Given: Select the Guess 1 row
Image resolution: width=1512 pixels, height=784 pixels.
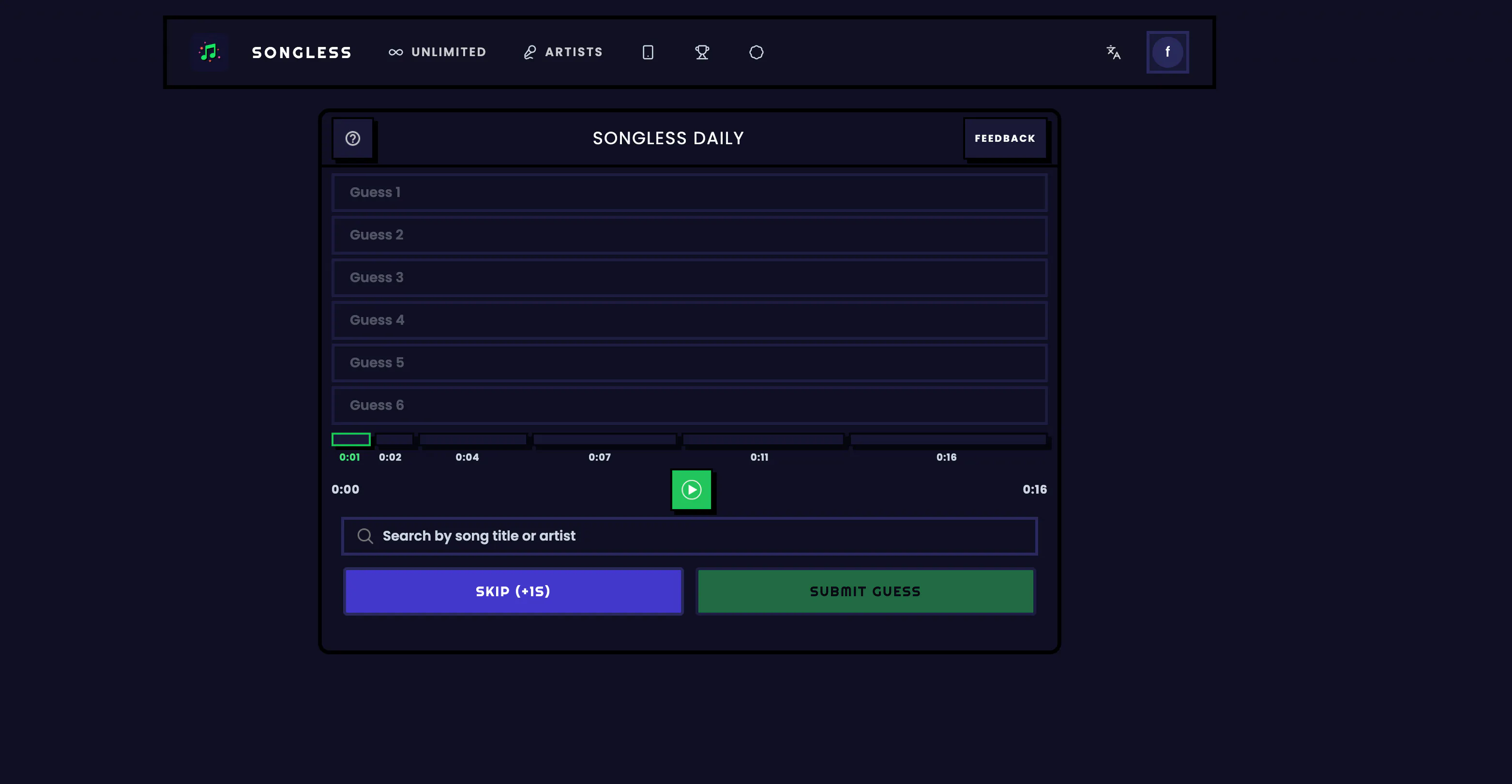Looking at the screenshot, I should coord(689,193).
